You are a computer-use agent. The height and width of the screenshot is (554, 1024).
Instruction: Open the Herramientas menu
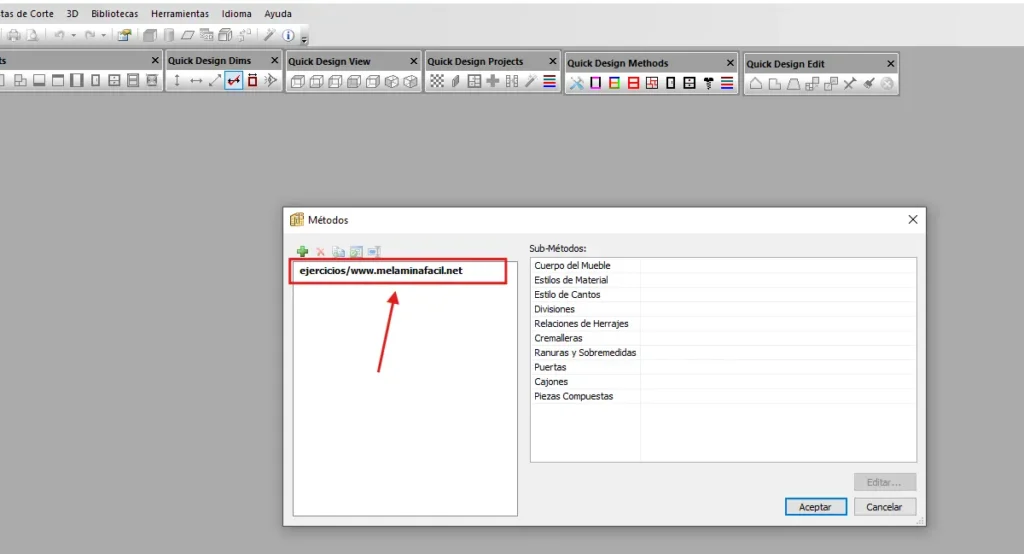180,14
